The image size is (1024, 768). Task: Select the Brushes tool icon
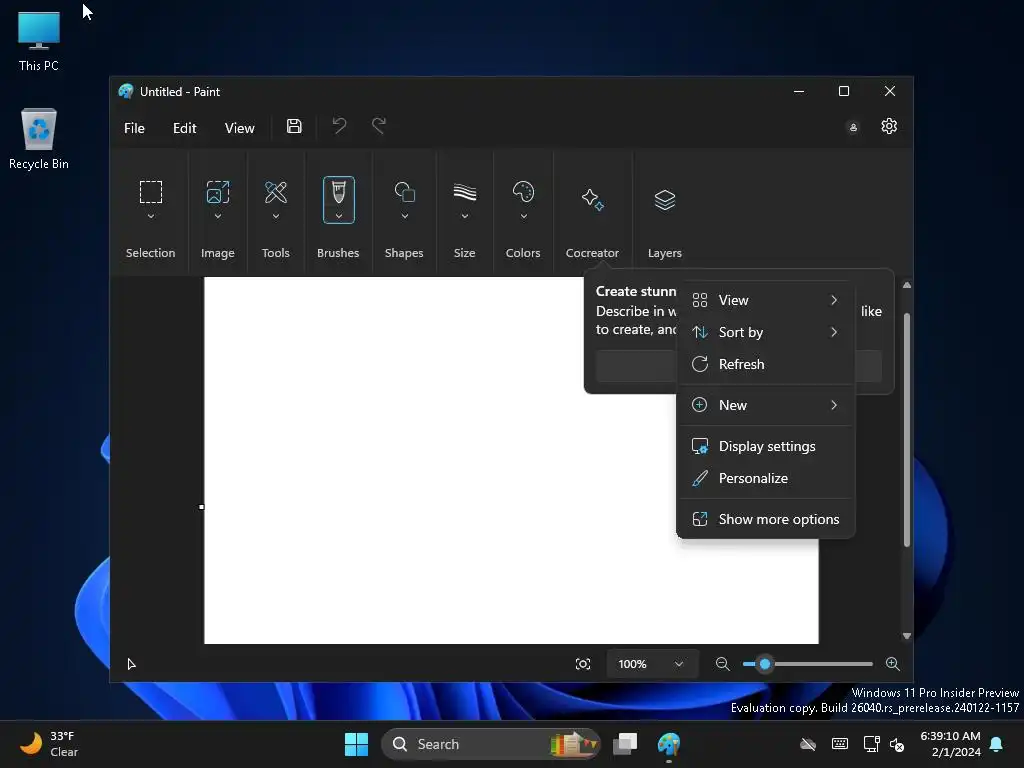point(338,192)
